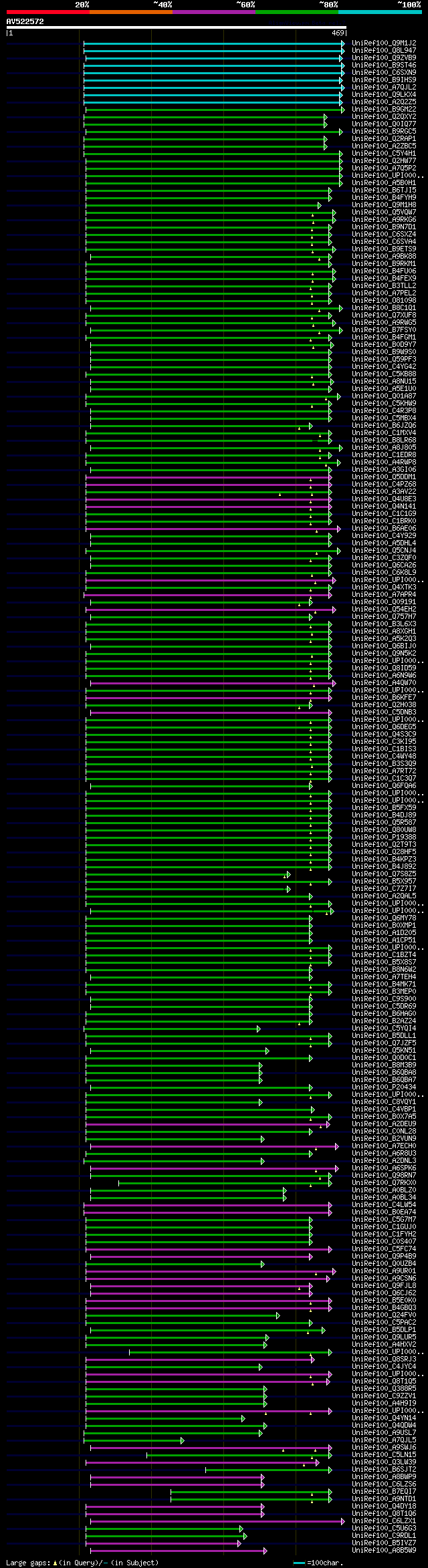
Task: Select the UniRef100_B4FEX9 entry
Action: click(384, 278)
